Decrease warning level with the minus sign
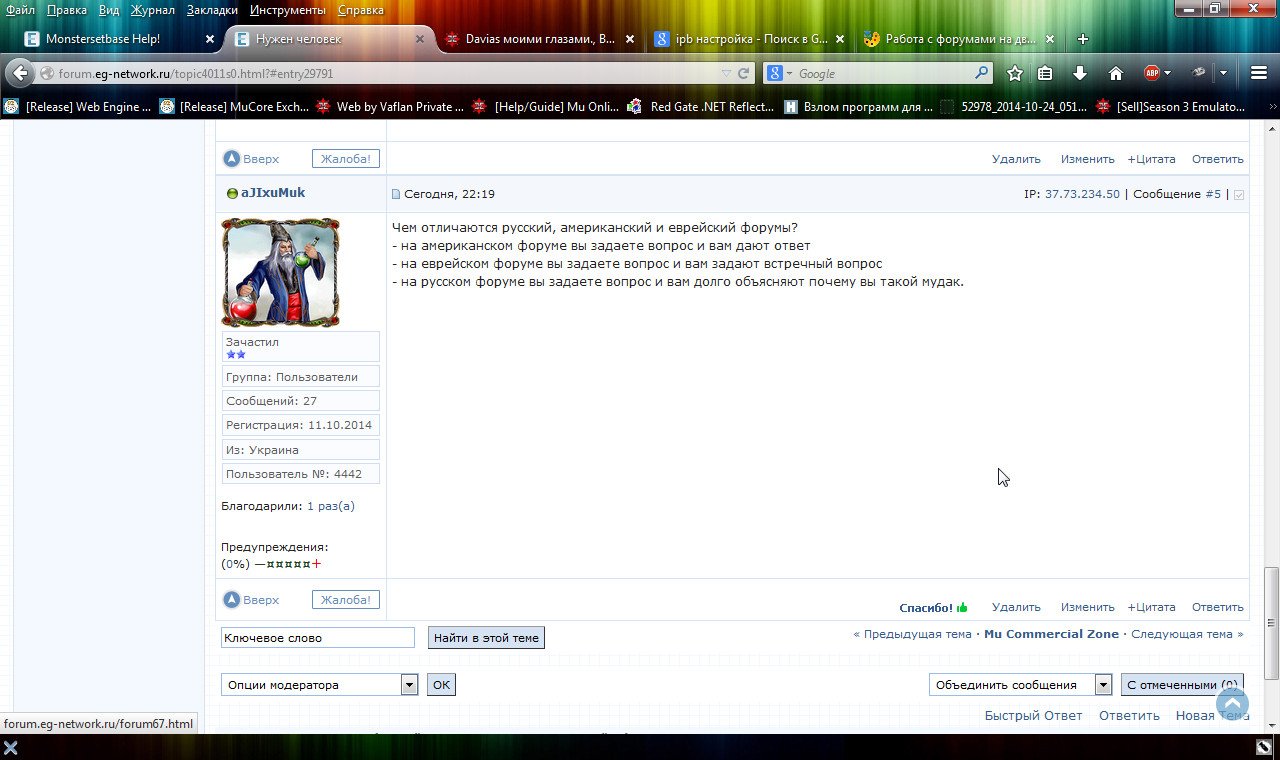The width and height of the screenshot is (1280, 760). (x=260, y=564)
